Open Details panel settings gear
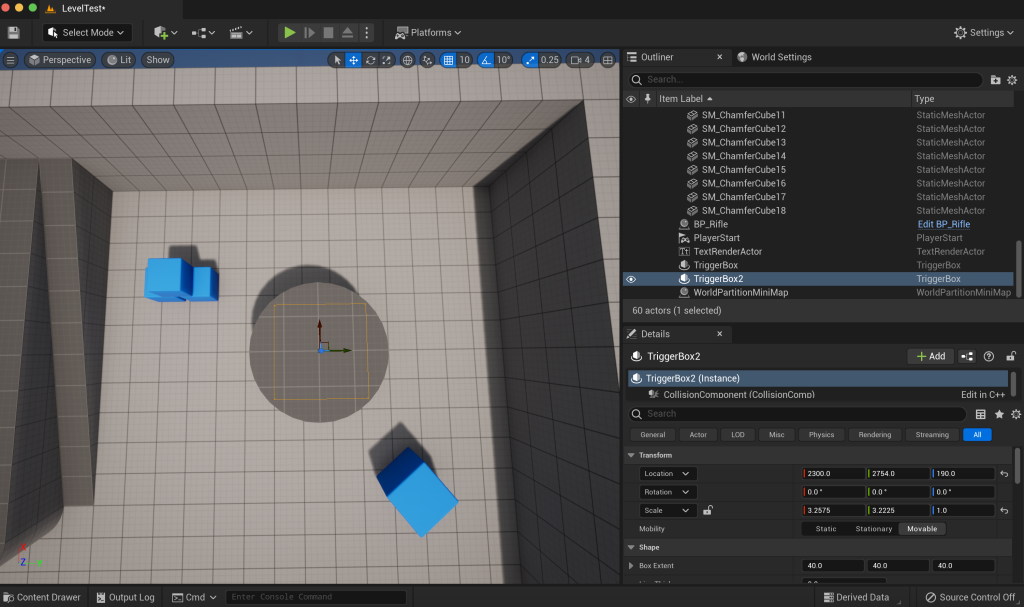Image resolution: width=1024 pixels, height=607 pixels. (1016, 414)
